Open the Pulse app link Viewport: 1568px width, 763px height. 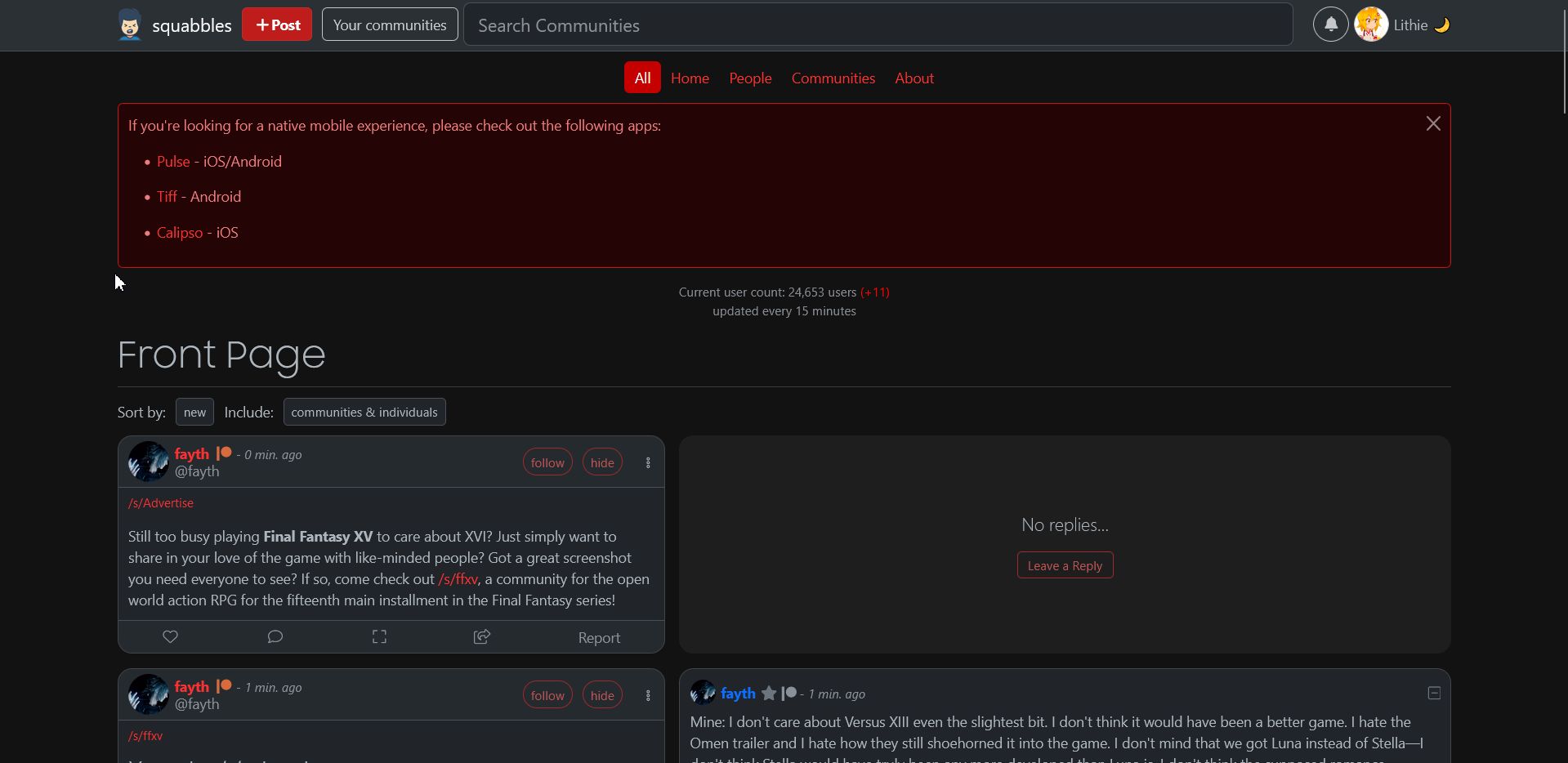[x=173, y=161]
